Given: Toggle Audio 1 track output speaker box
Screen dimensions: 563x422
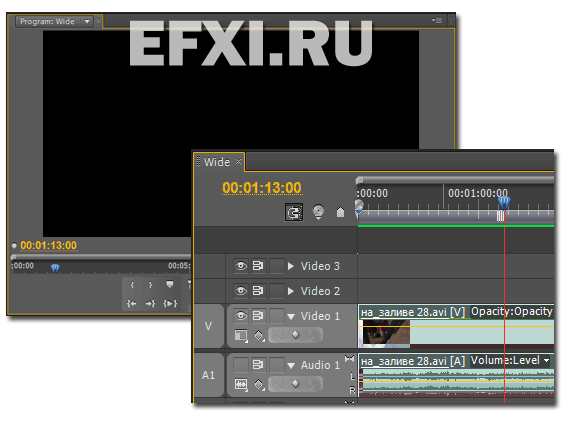Looking at the screenshot, I should pyautogui.click(x=241, y=365).
